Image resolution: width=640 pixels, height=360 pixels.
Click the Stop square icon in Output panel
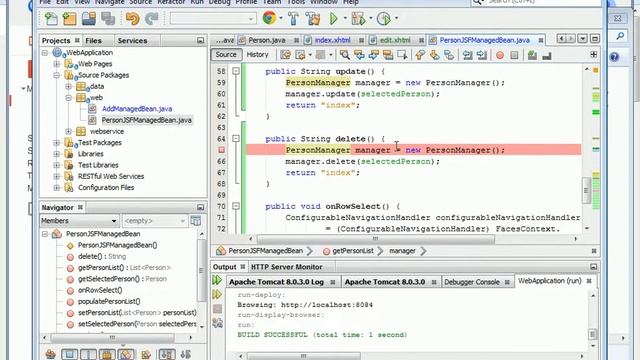217,309
